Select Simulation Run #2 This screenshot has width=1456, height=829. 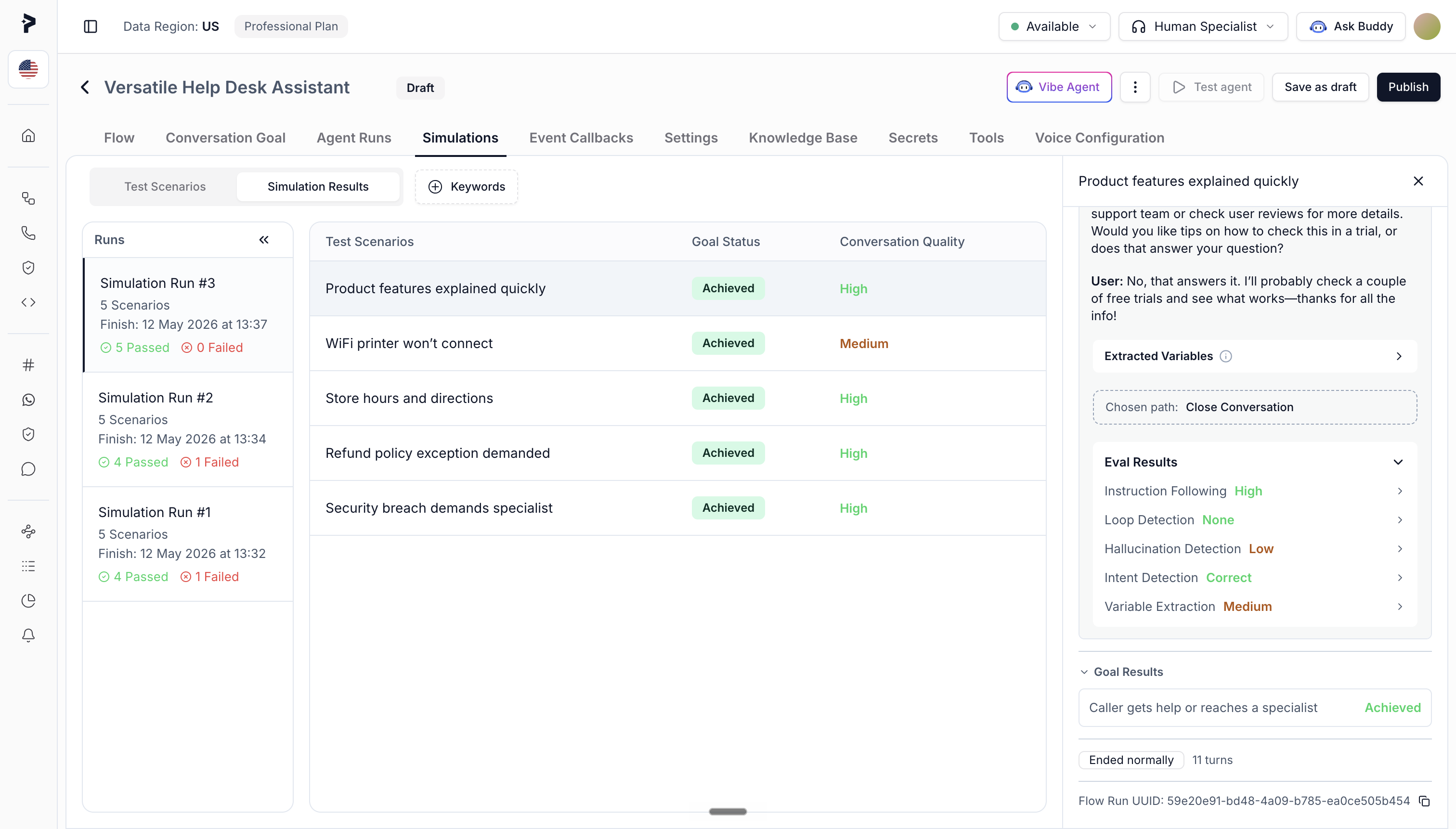click(188, 430)
